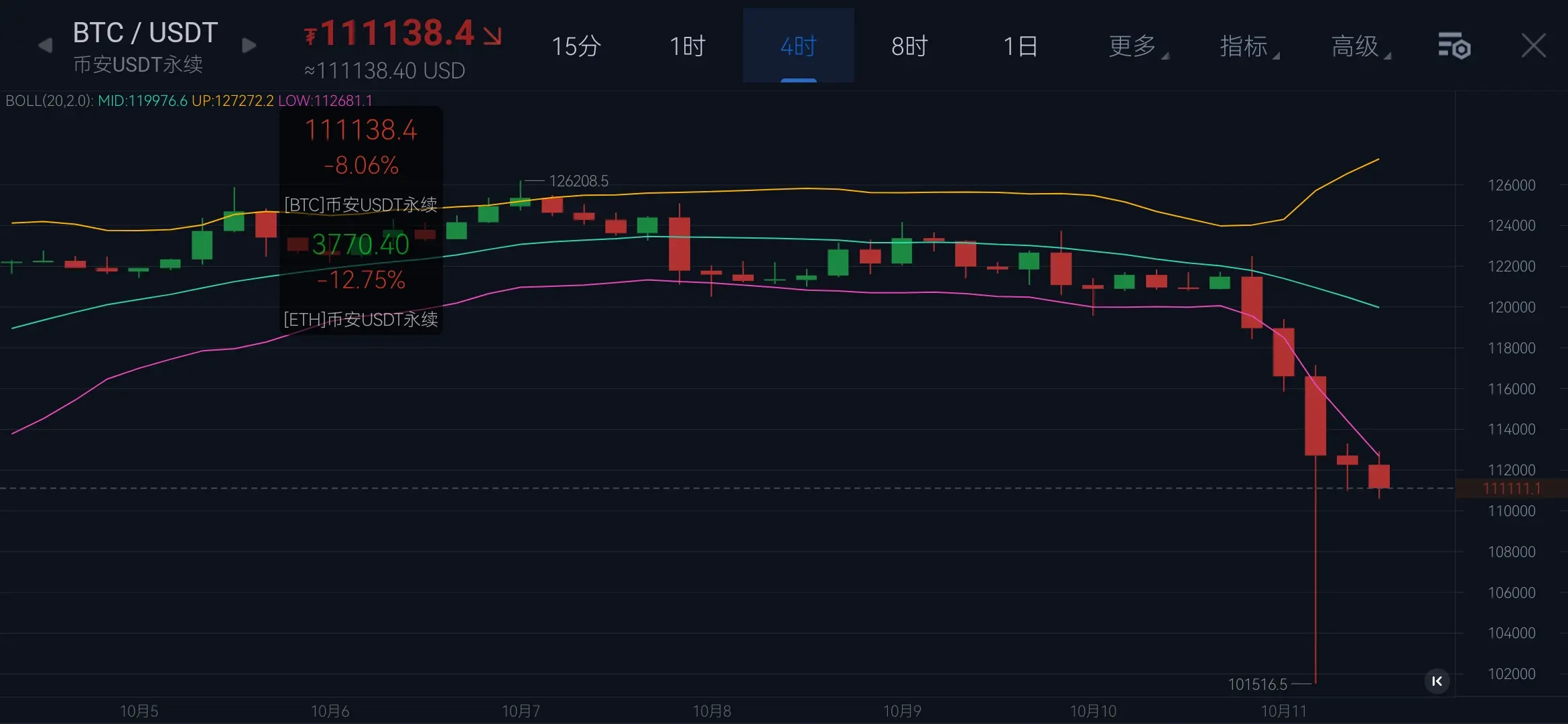The height and width of the screenshot is (724, 1568).
Task: Select the active 4时 timeframe tab
Action: [798, 46]
